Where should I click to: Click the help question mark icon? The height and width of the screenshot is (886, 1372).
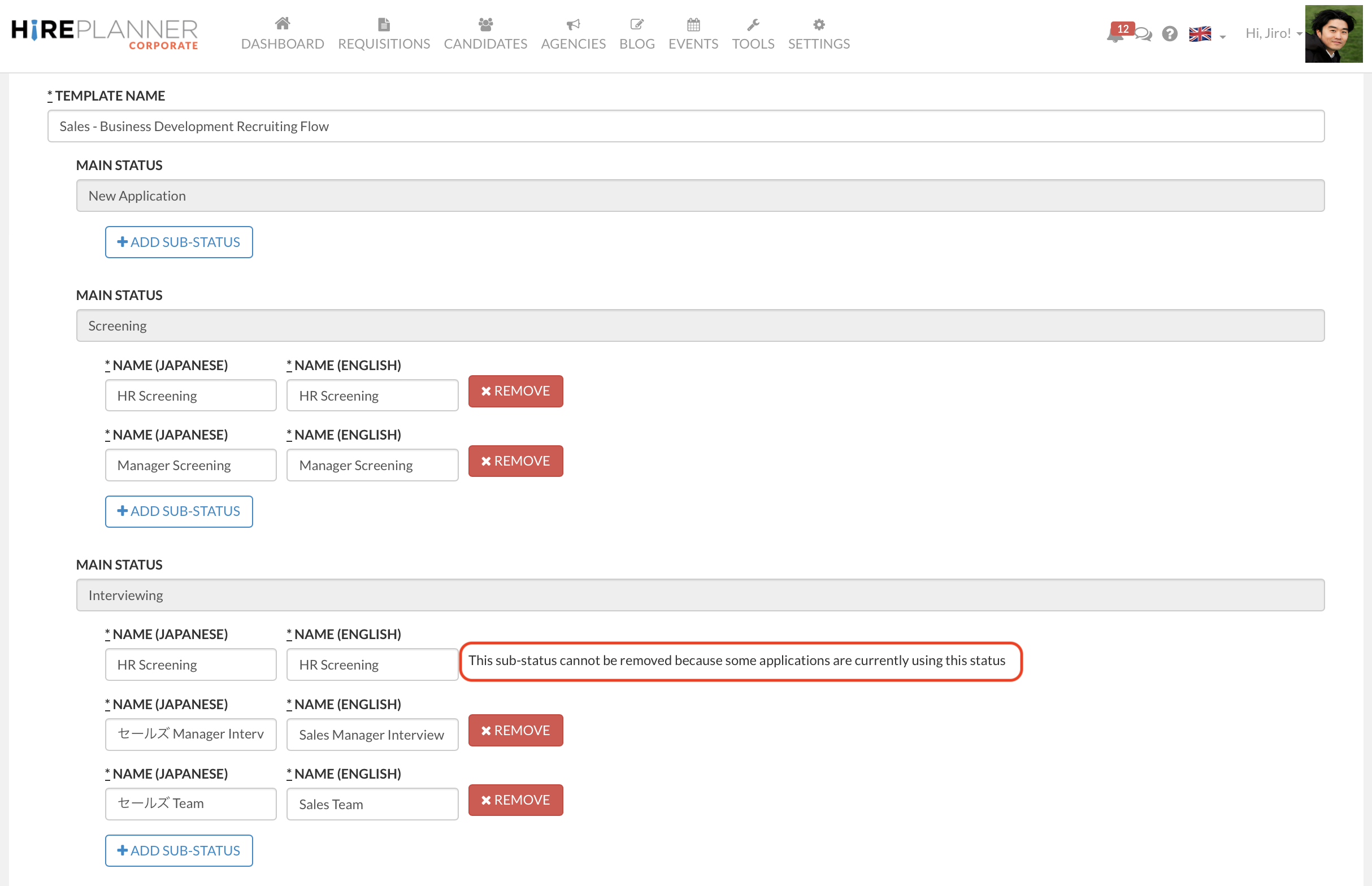(1170, 34)
